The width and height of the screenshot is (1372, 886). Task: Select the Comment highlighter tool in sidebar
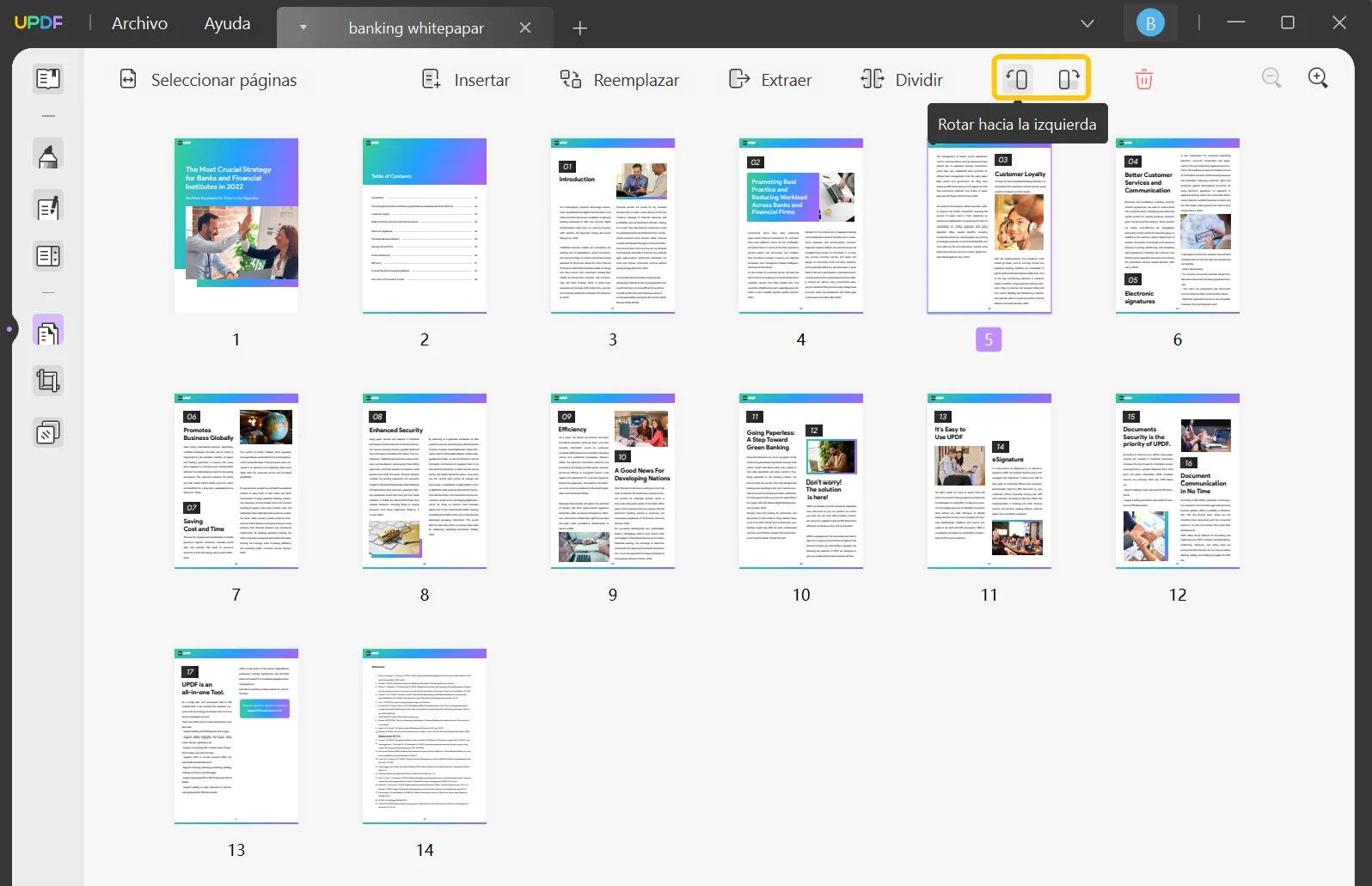click(x=48, y=156)
